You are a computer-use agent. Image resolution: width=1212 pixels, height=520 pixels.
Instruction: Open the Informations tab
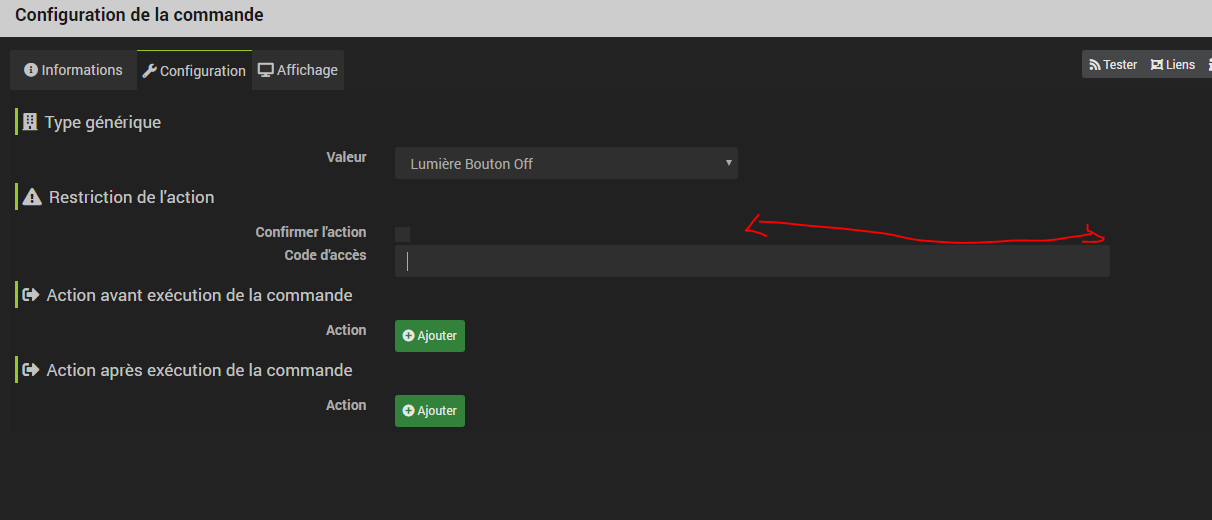(73, 70)
